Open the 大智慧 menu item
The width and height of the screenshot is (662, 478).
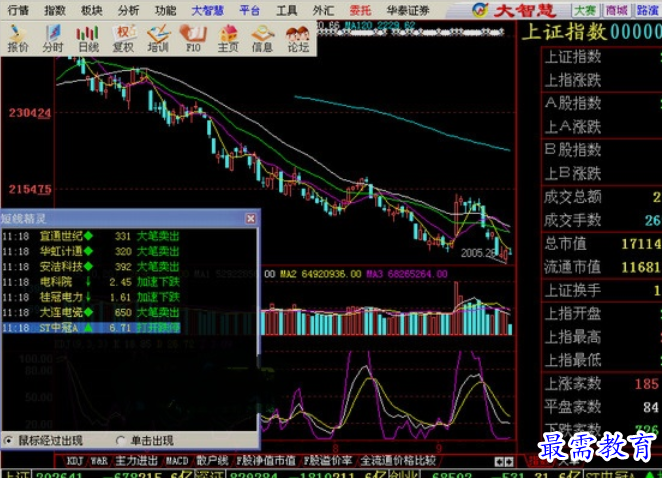[207, 10]
